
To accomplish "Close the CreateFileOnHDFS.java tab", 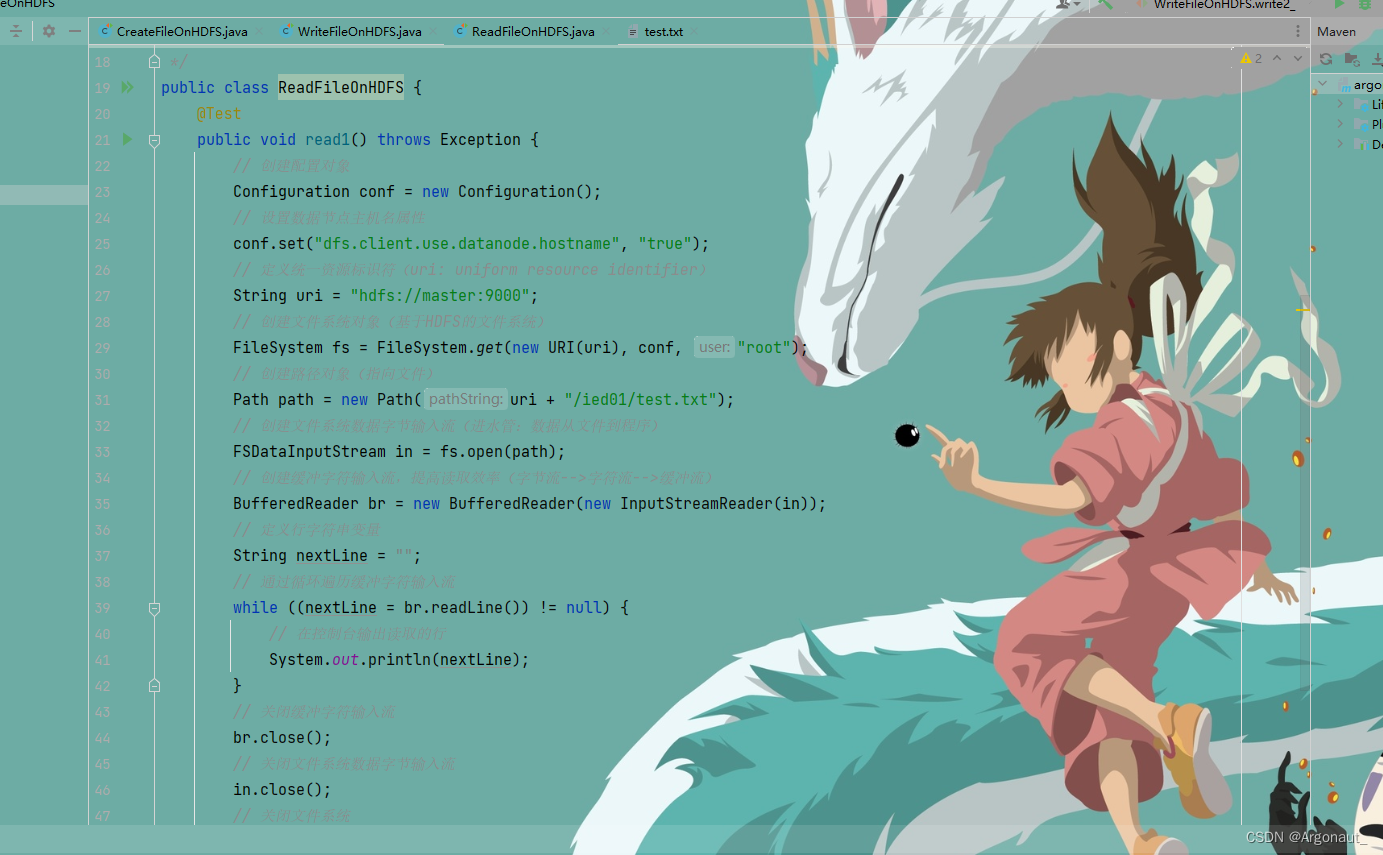I will pyautogui.click(x=259, y=32).
